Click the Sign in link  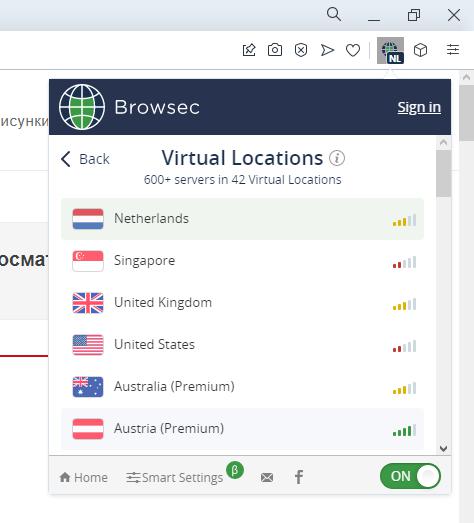tap(419, 107)
